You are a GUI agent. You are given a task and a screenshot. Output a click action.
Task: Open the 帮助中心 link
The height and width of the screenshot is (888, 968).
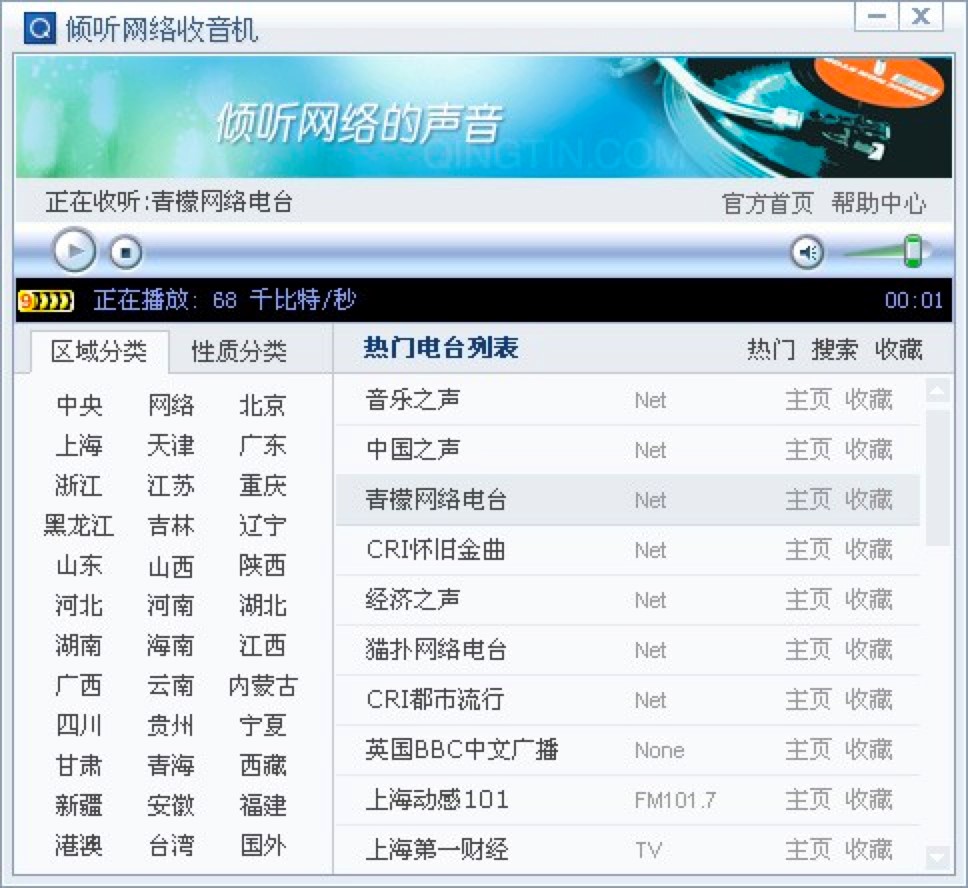coord(878,203)
